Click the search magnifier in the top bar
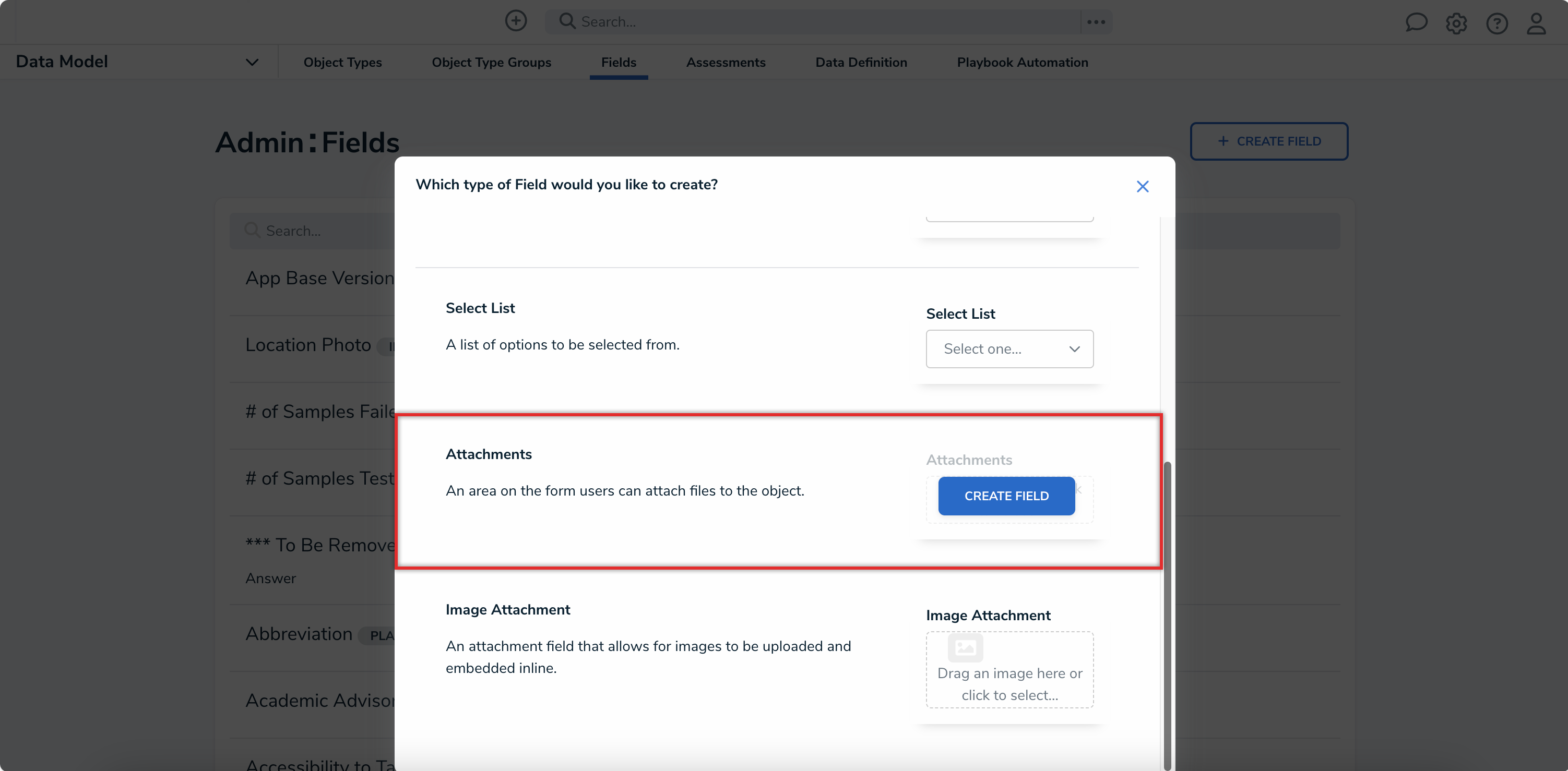The width and height of the screenshot is (1568, 771). (x=567, y=21)
